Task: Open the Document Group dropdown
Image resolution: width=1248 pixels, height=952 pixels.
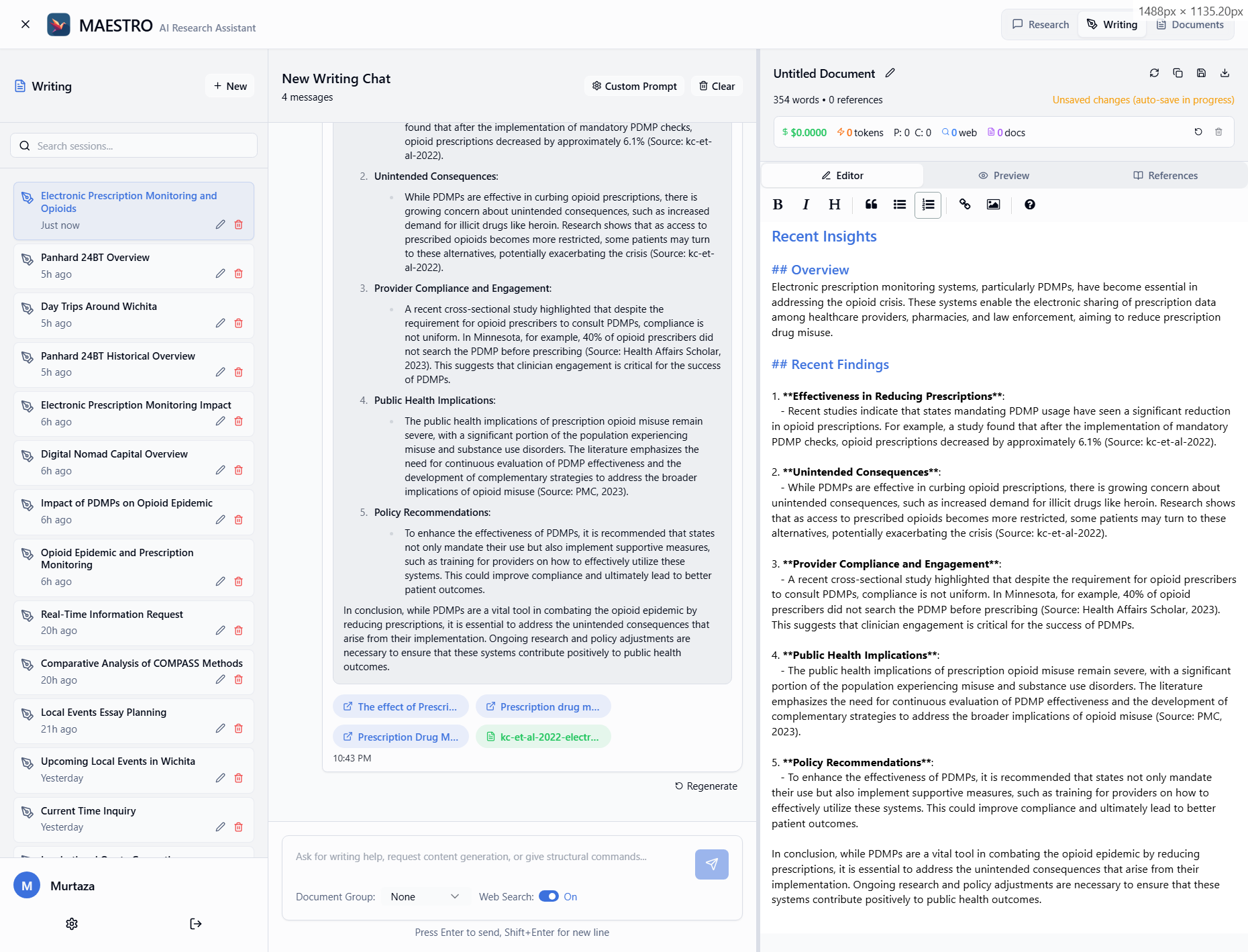Action: click(424, 896)
